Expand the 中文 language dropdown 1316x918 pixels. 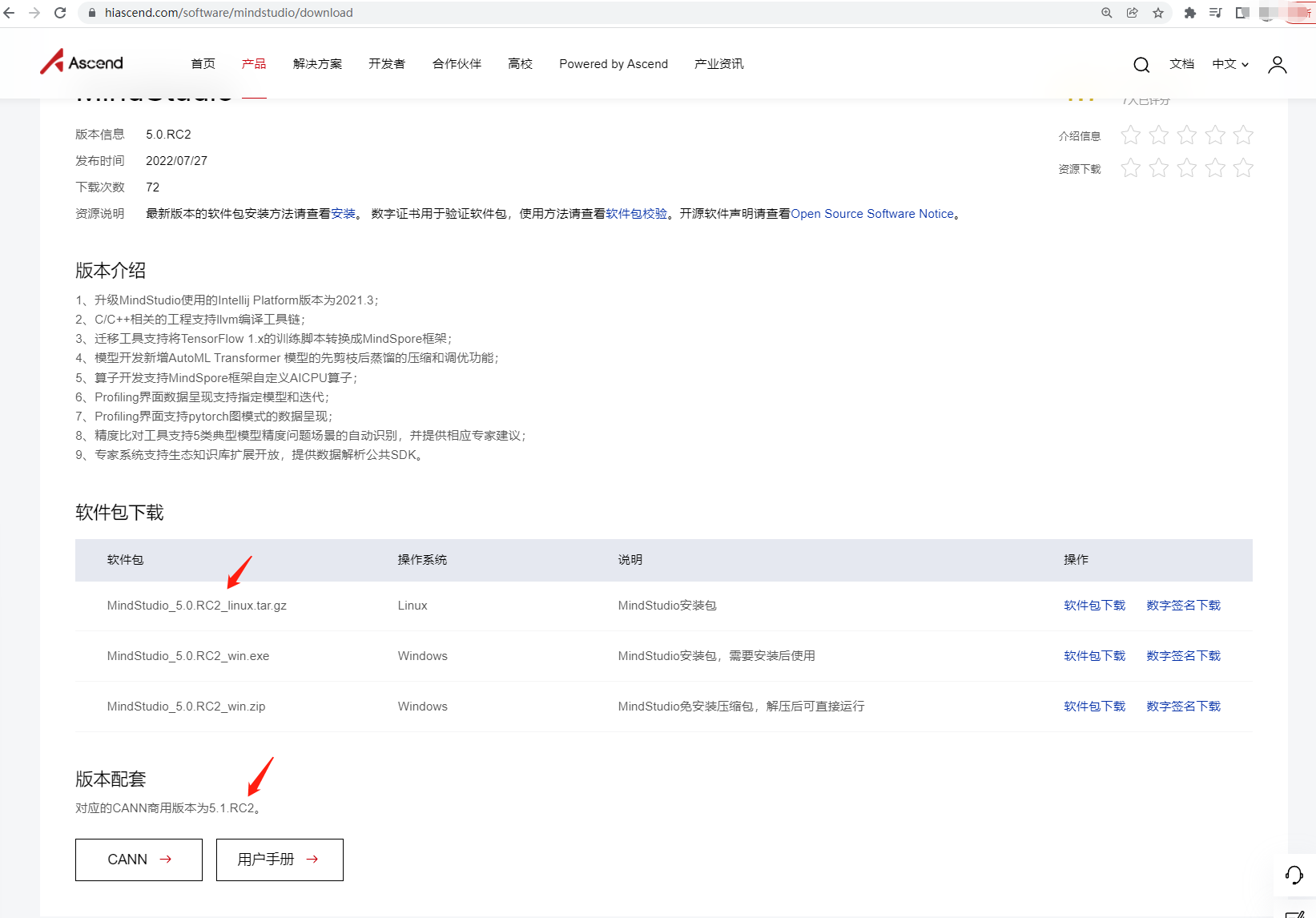(1230, 64)
